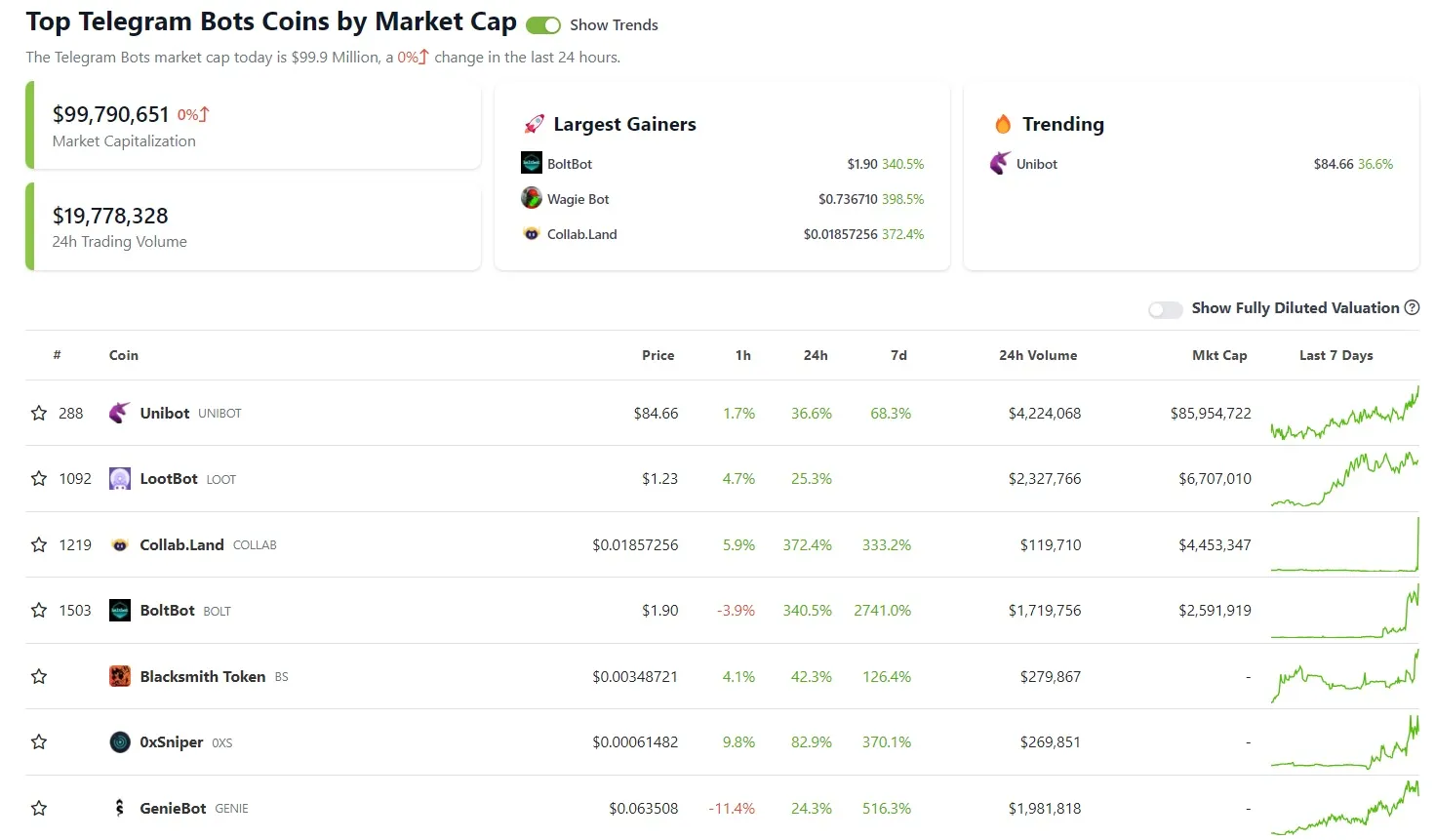The image size is (1435, 840).
Task: Click Collab.Land price $0.01857256 in table
Action: click(x=635, y=545)
